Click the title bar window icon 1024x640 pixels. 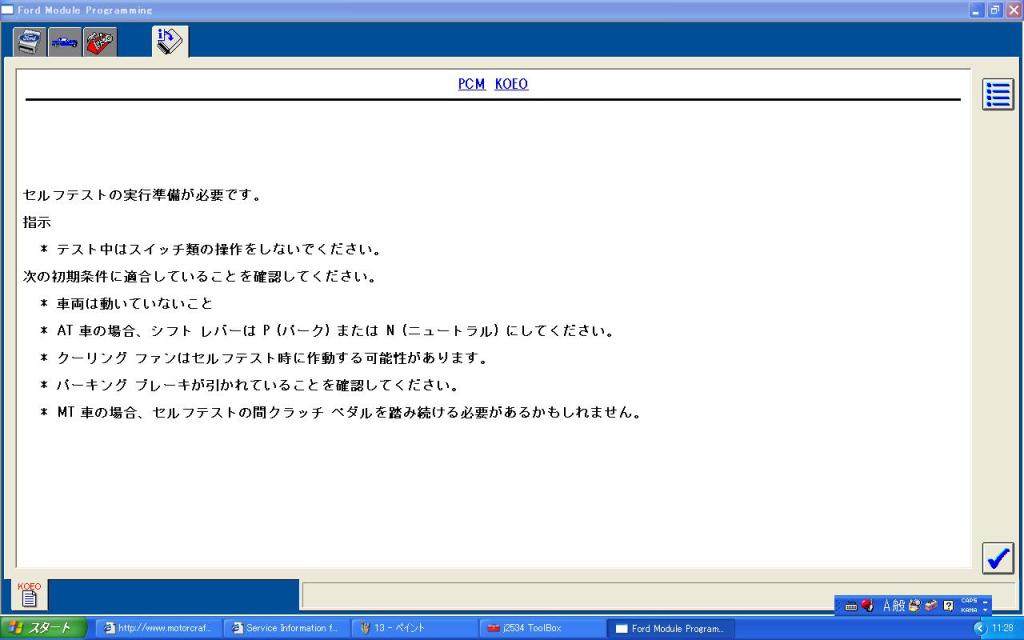point(7,10)
